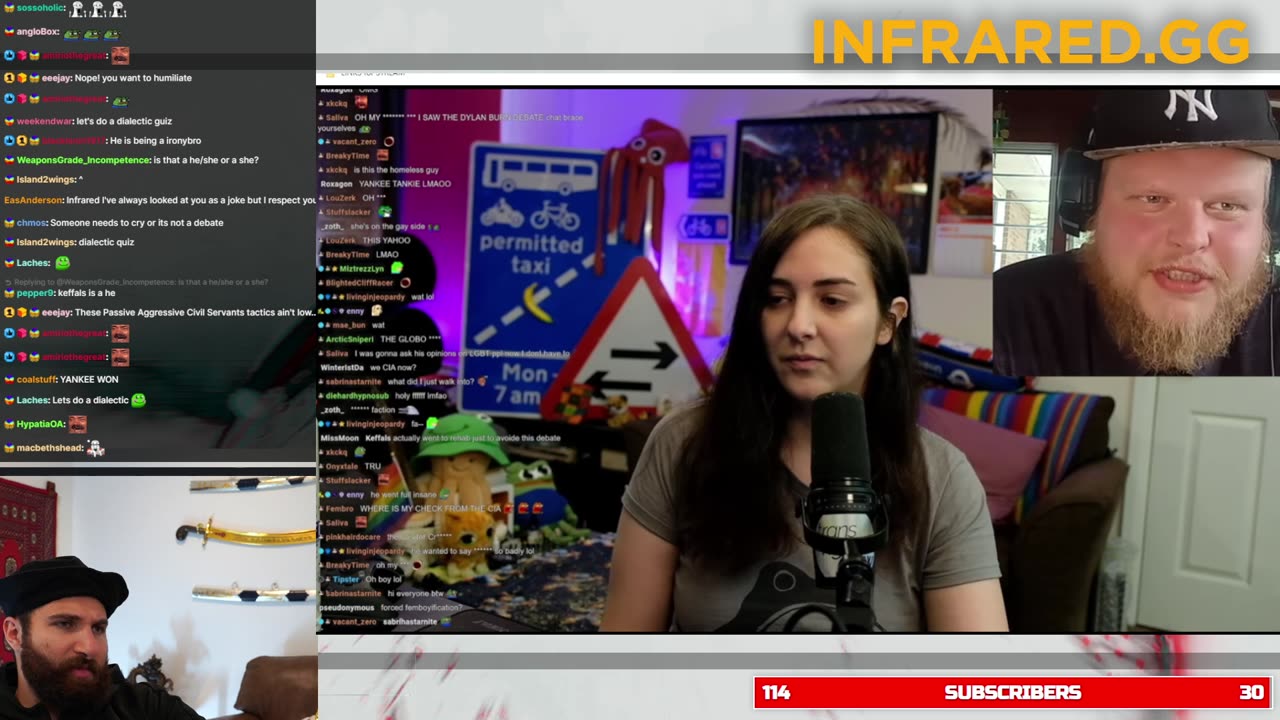Image resolution: width=1280 pixels, height=720 pixels.
Task: Click the frog emote above weekendwar's message
Action: click(119, 100)
